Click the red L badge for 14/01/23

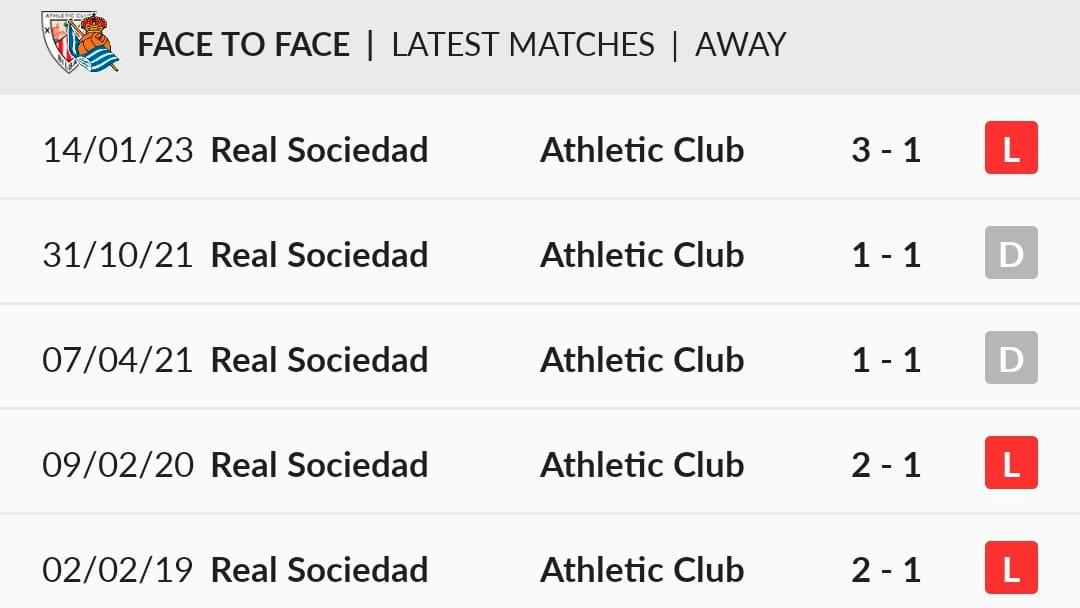[1011, 148]
